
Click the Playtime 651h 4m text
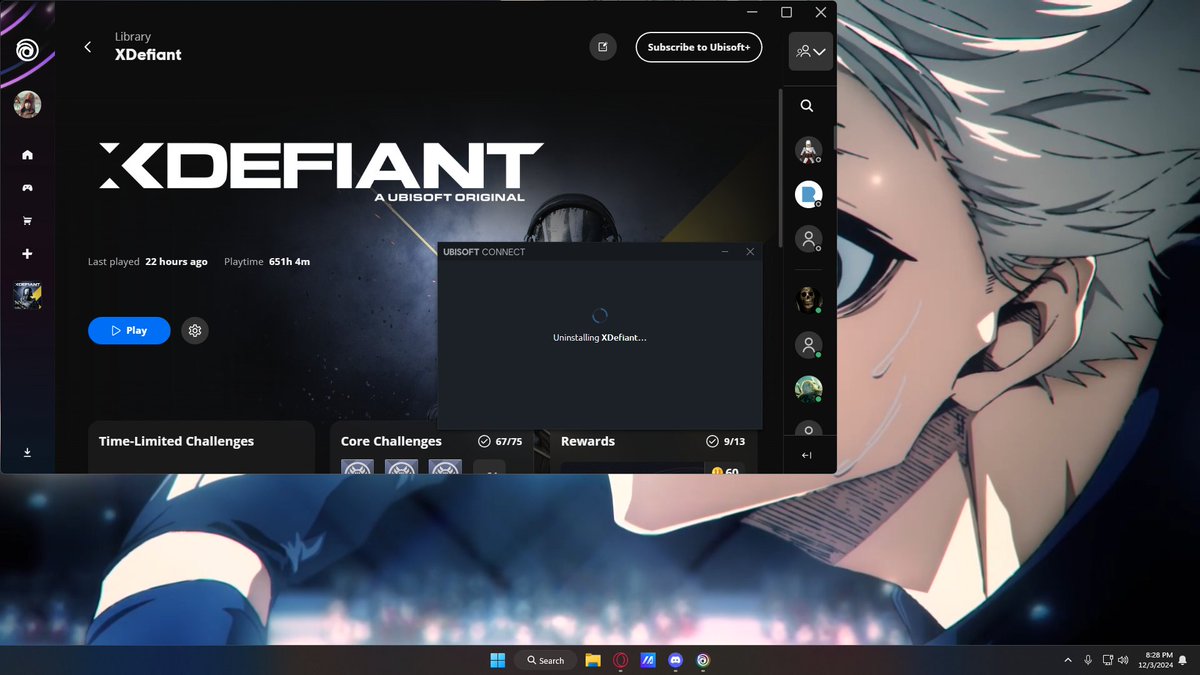[x=267, y=262]
